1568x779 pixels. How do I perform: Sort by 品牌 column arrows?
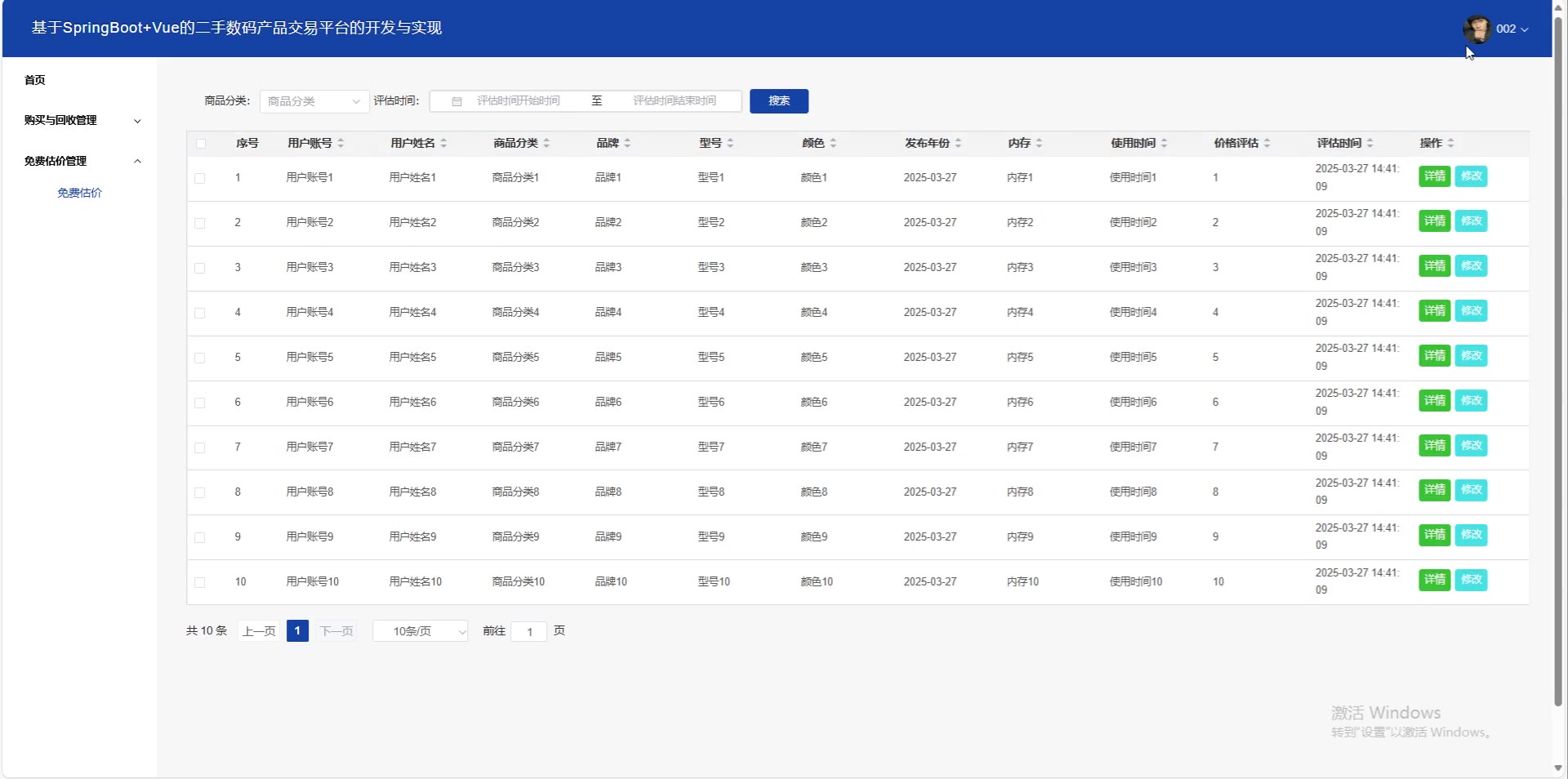(627, 144)
